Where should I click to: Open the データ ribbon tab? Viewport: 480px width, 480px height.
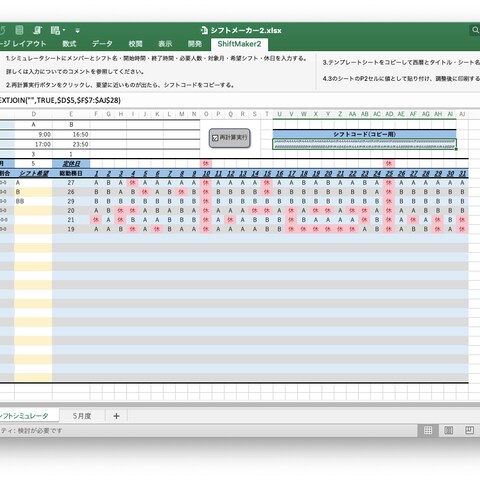point(102,44)
